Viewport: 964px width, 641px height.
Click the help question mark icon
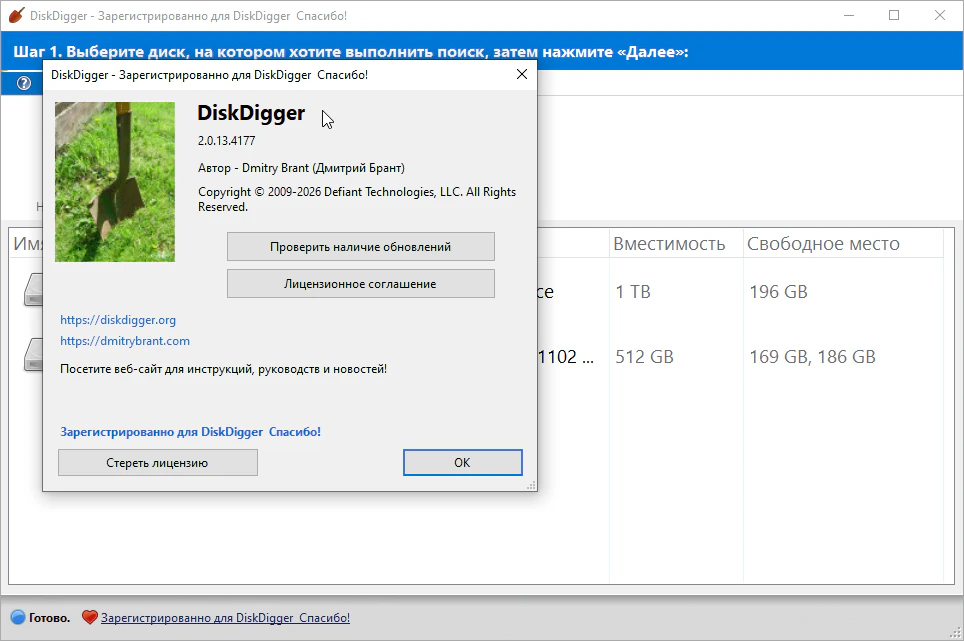coord(24,83)
